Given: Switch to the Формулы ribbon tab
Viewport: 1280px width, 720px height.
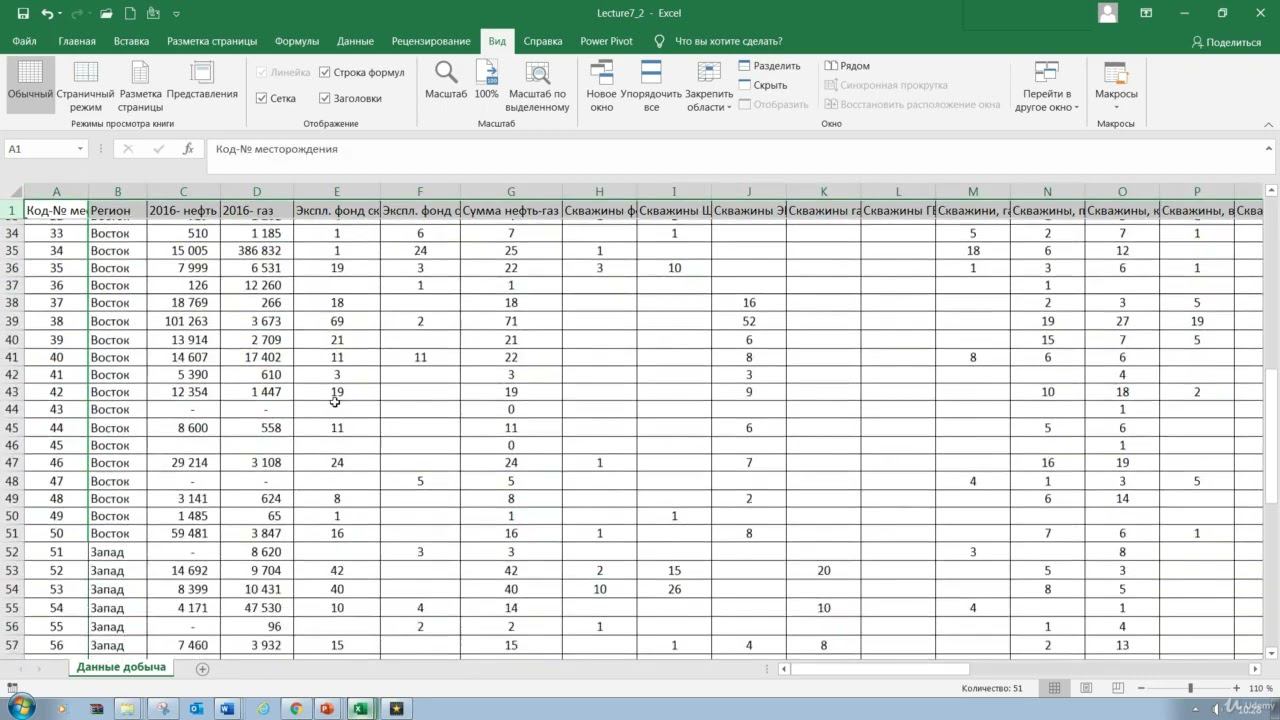Looking at the screenshot, I should (297, 41).
